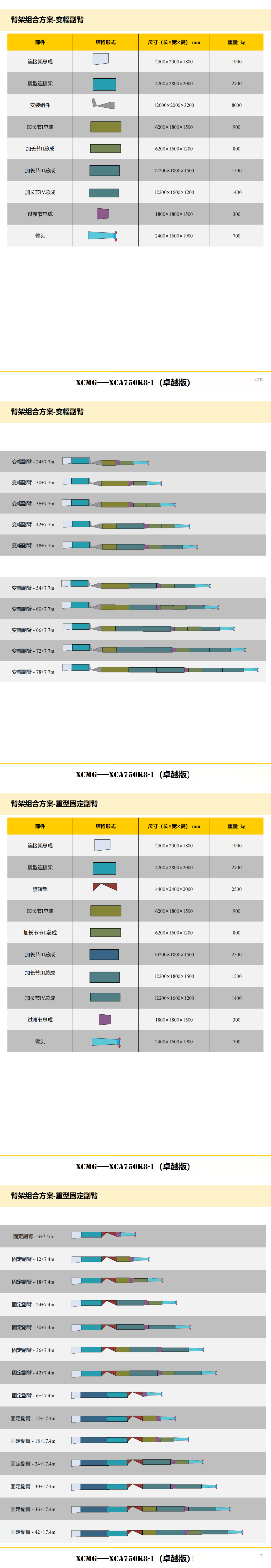This screenshot has width=271, height=1568.
Task: Select row 固定副臂 - 18+7.4m
Action: coord(133,1281)
